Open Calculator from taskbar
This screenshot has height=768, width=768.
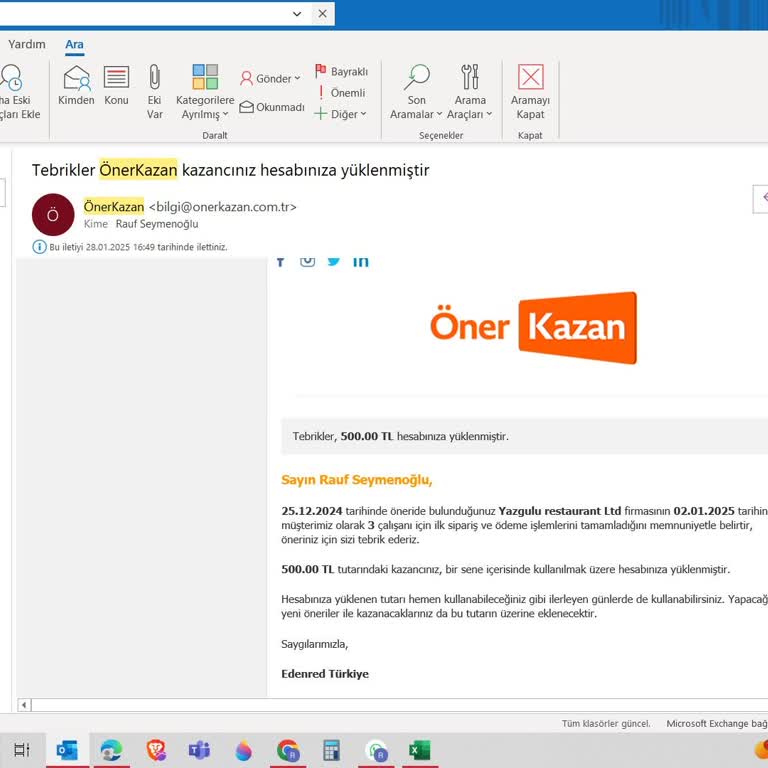pos(332,750)
